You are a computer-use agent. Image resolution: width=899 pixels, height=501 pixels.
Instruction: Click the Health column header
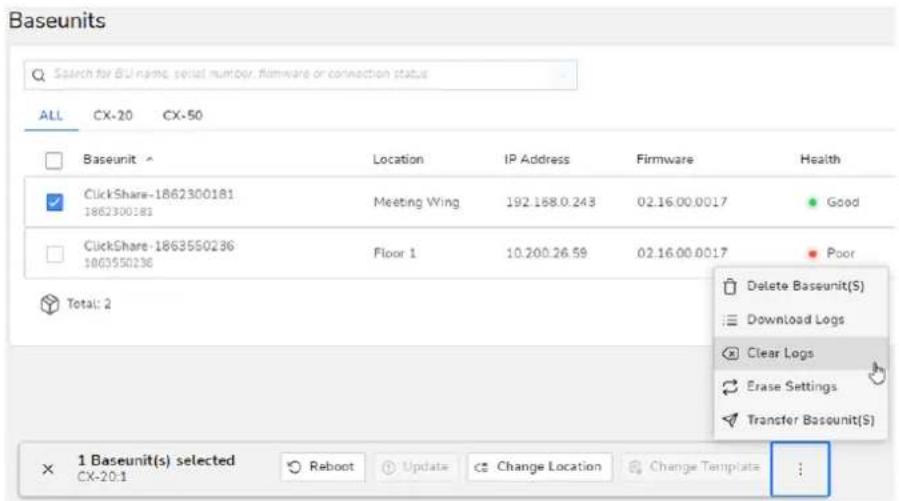[820, 159]
